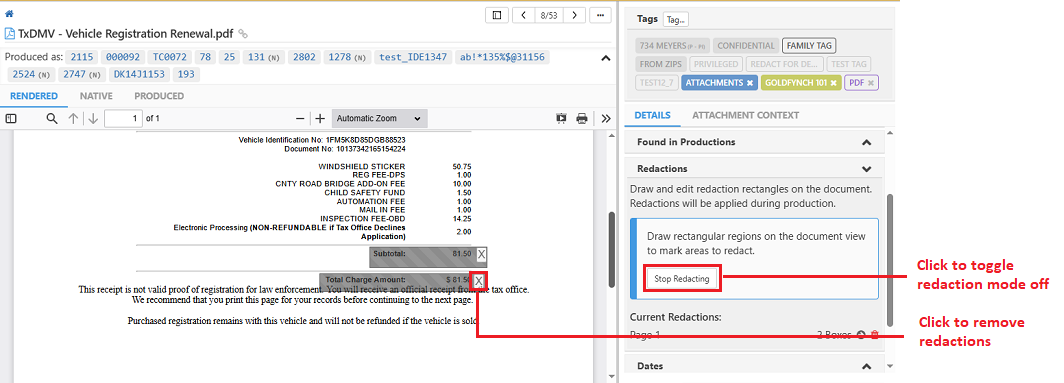Viewport: 1064px width, 383px height.
Task: Apply the REDACT FOR DE... tag
Action: pyautogui.click(x=785, y=64)
